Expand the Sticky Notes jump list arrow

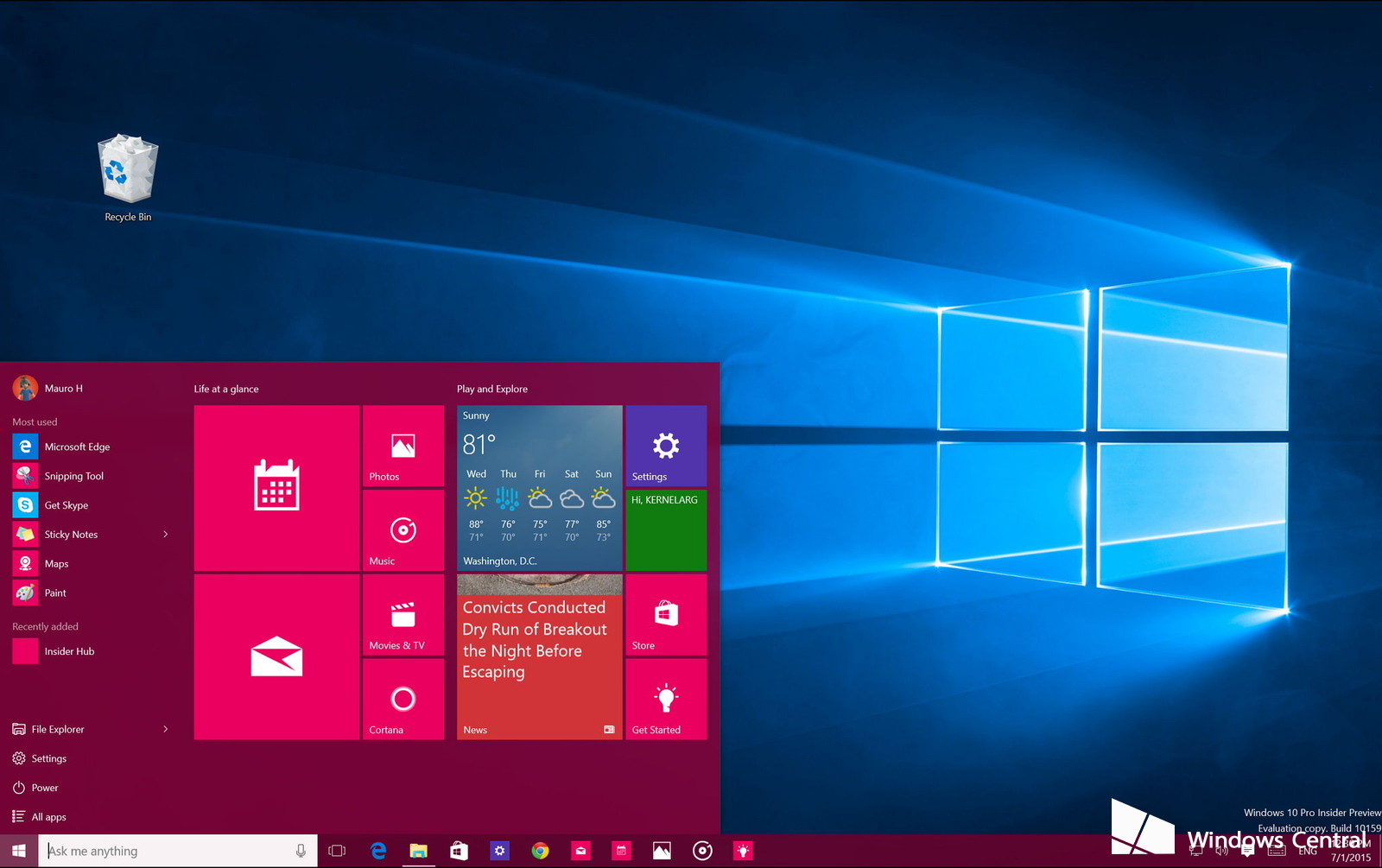click(x=166, y=535)
